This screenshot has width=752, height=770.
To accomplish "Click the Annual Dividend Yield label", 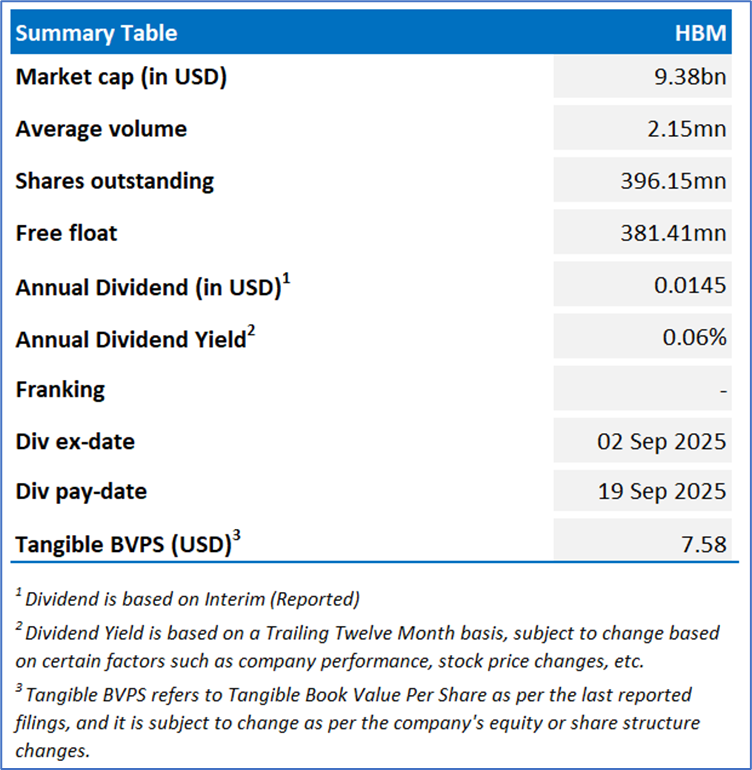I will [130, 339].
